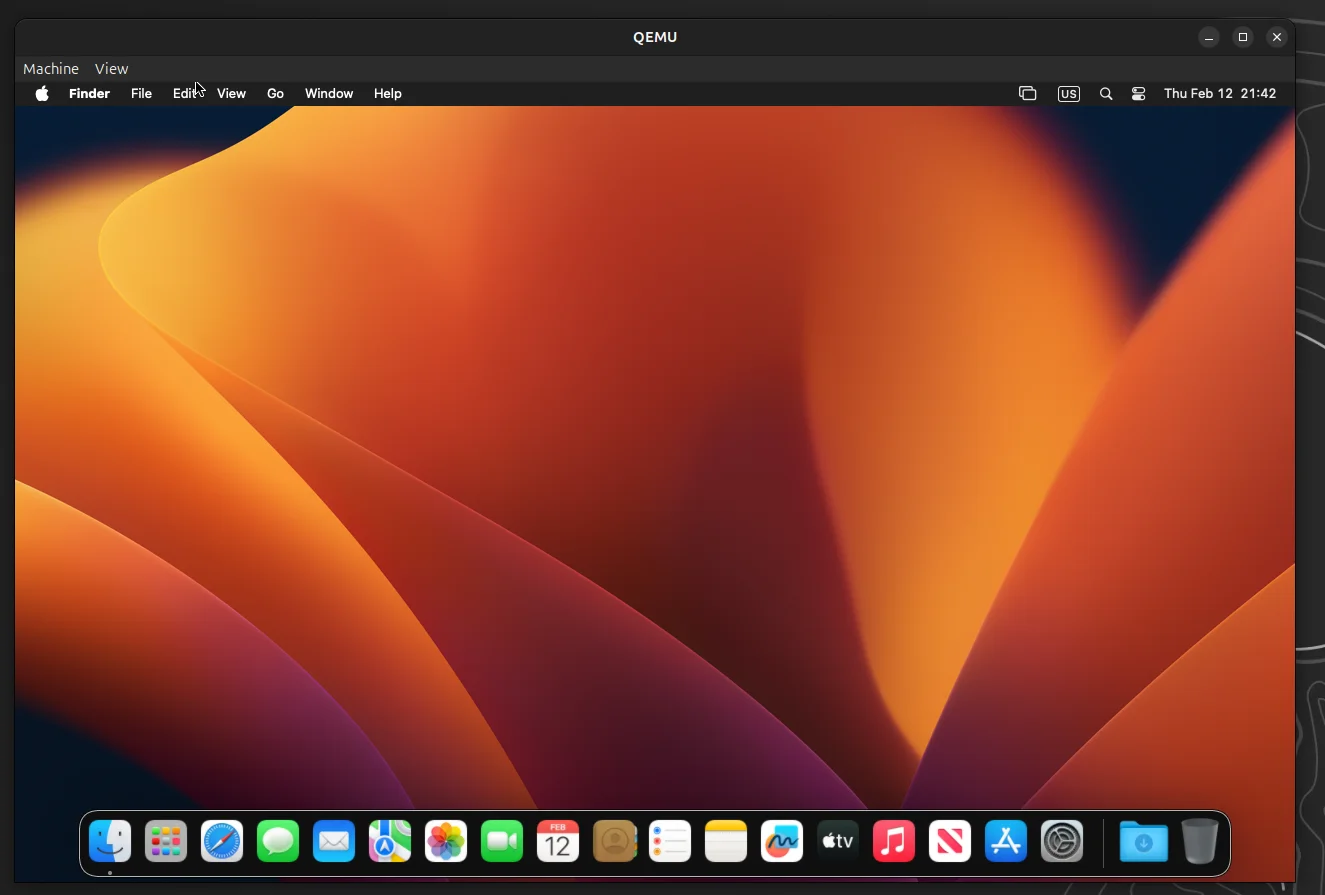Open Spotlight search in the menu bar

(1105, 93)
